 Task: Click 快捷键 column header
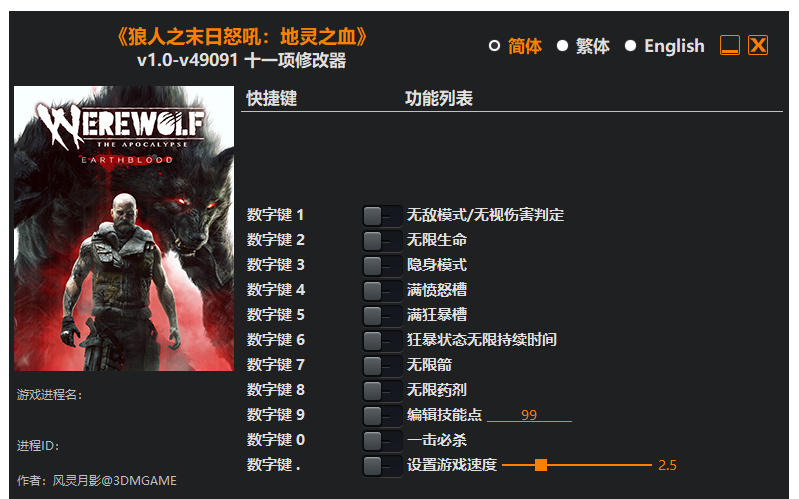point(272,98)
